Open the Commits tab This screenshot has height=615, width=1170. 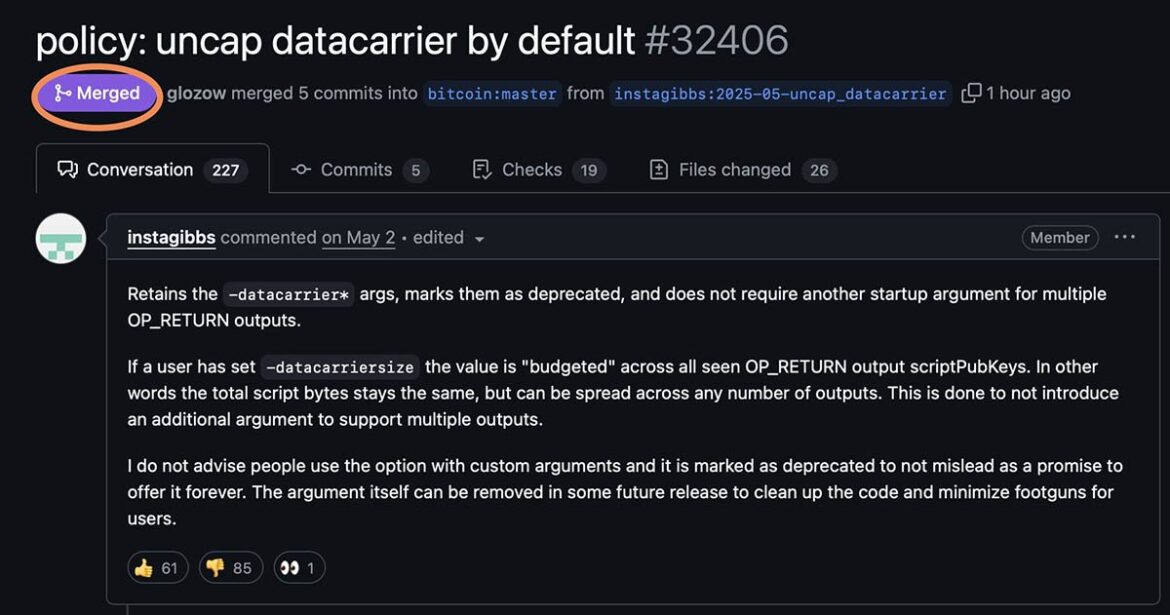(x=360, y=170)
